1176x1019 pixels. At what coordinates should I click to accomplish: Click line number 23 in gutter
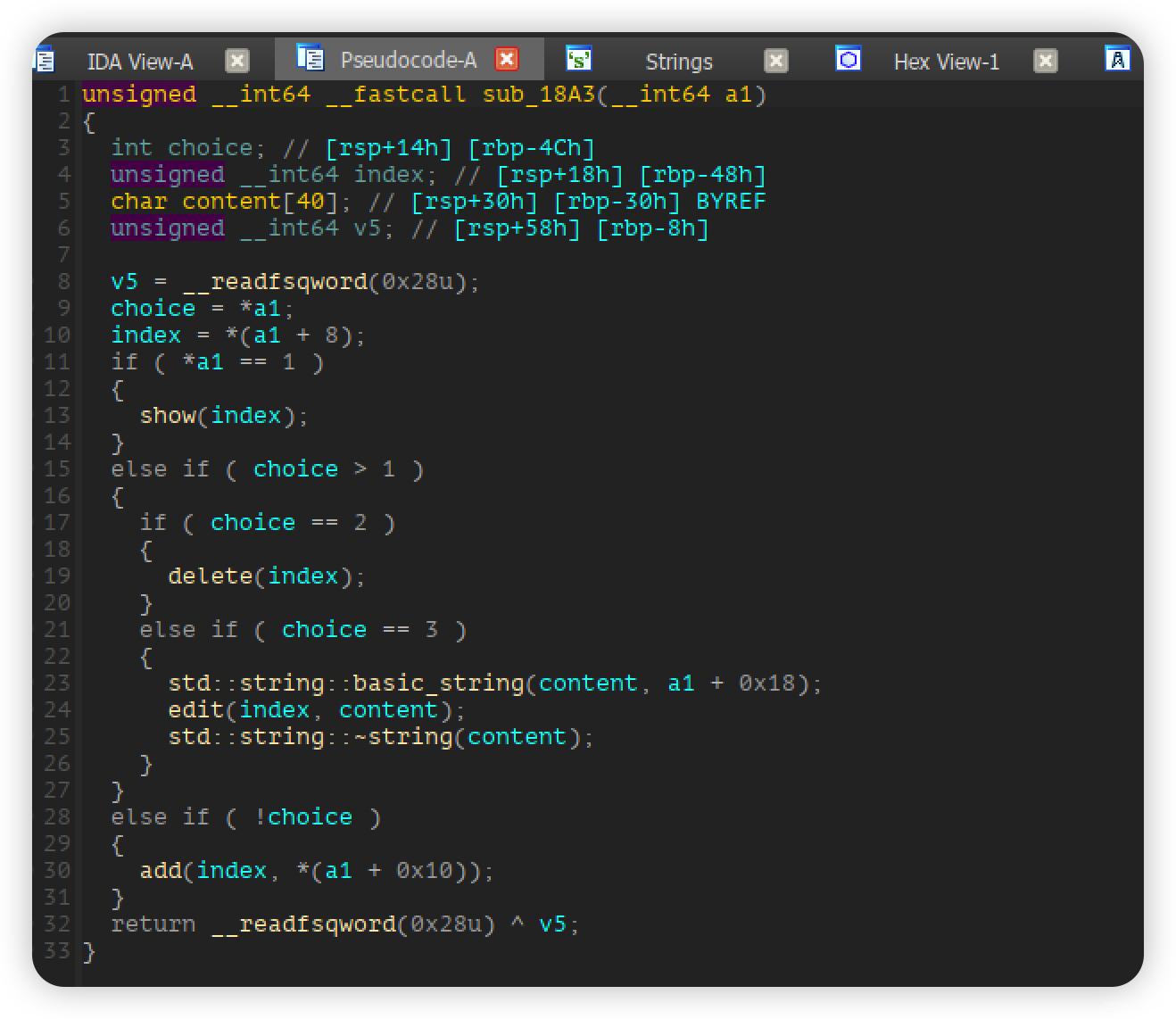[x=57, y=683]
